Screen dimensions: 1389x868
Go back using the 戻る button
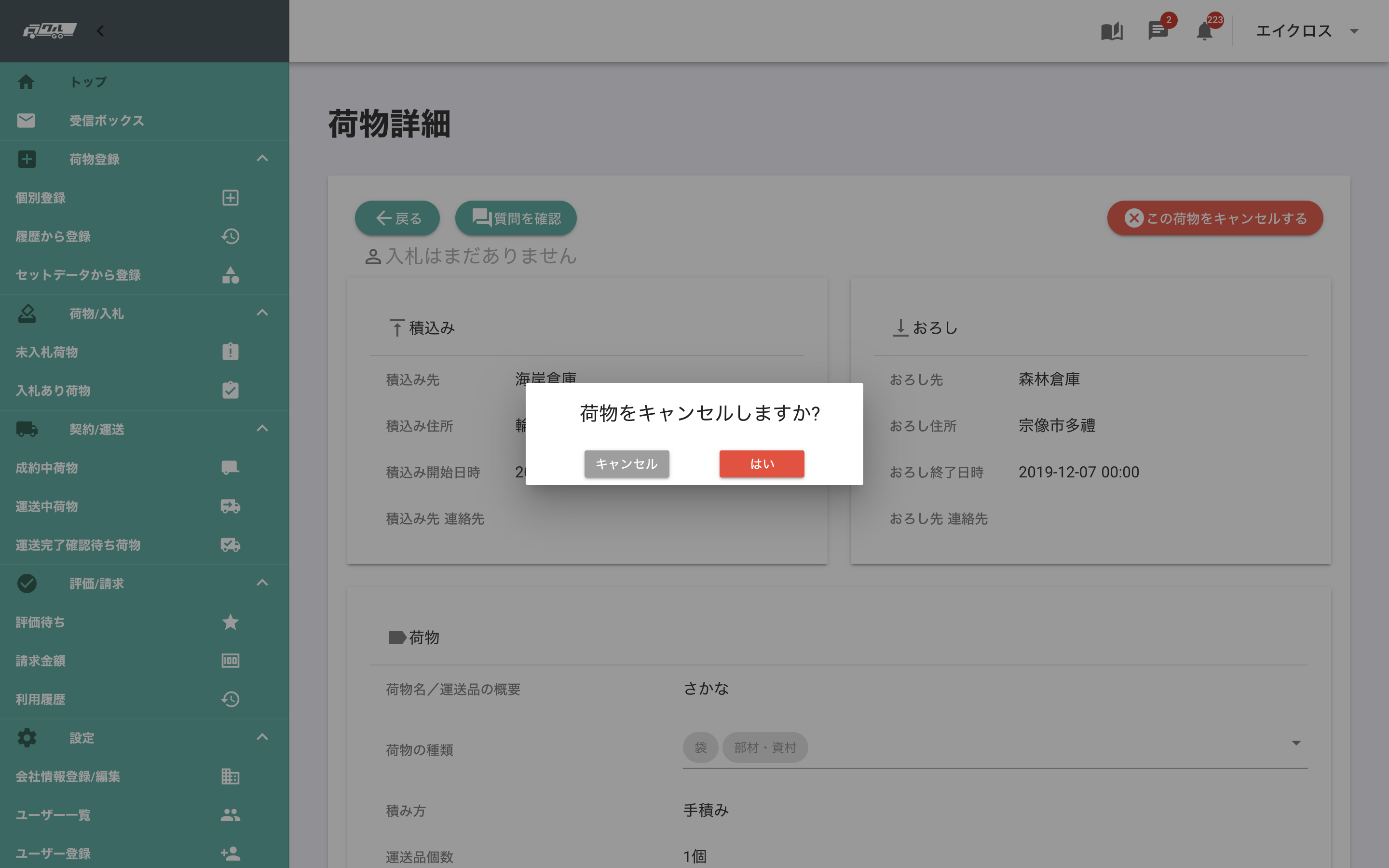pyautogui.click(x=397, y=218)
